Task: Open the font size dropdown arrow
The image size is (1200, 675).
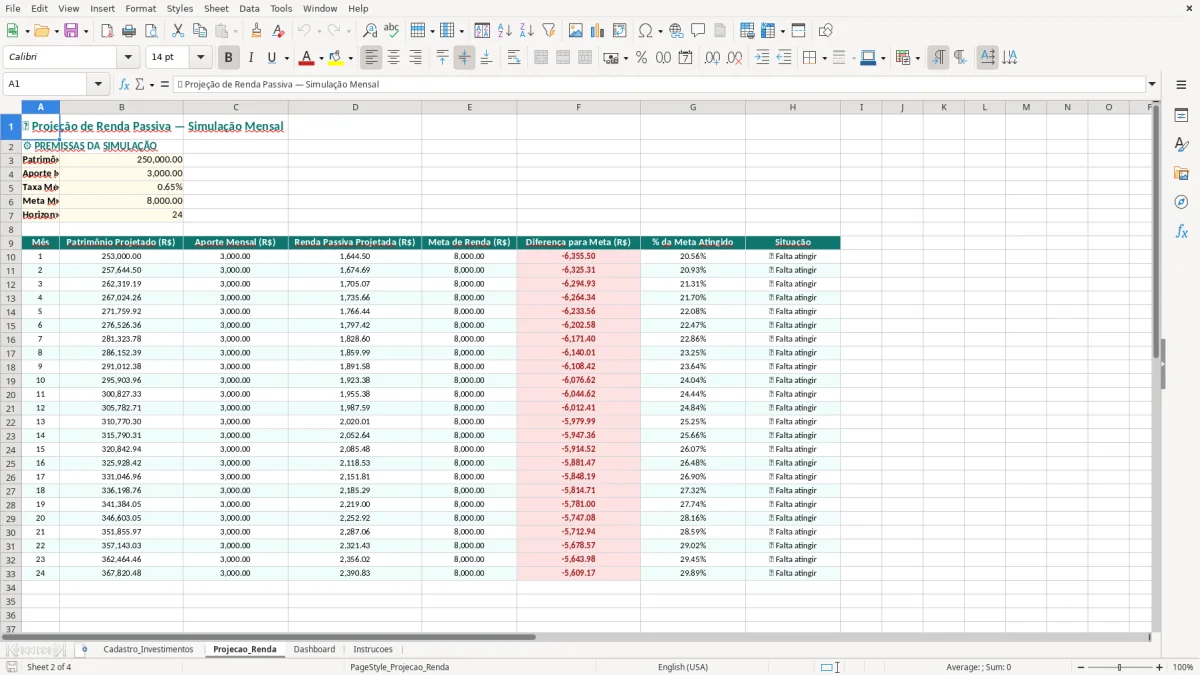Action: click(x=200, y=58)
